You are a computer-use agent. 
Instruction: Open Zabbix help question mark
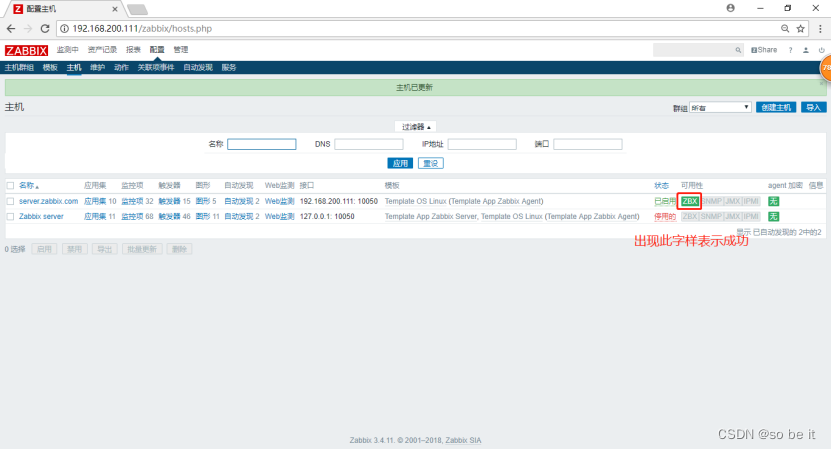(x=790, y=50)
